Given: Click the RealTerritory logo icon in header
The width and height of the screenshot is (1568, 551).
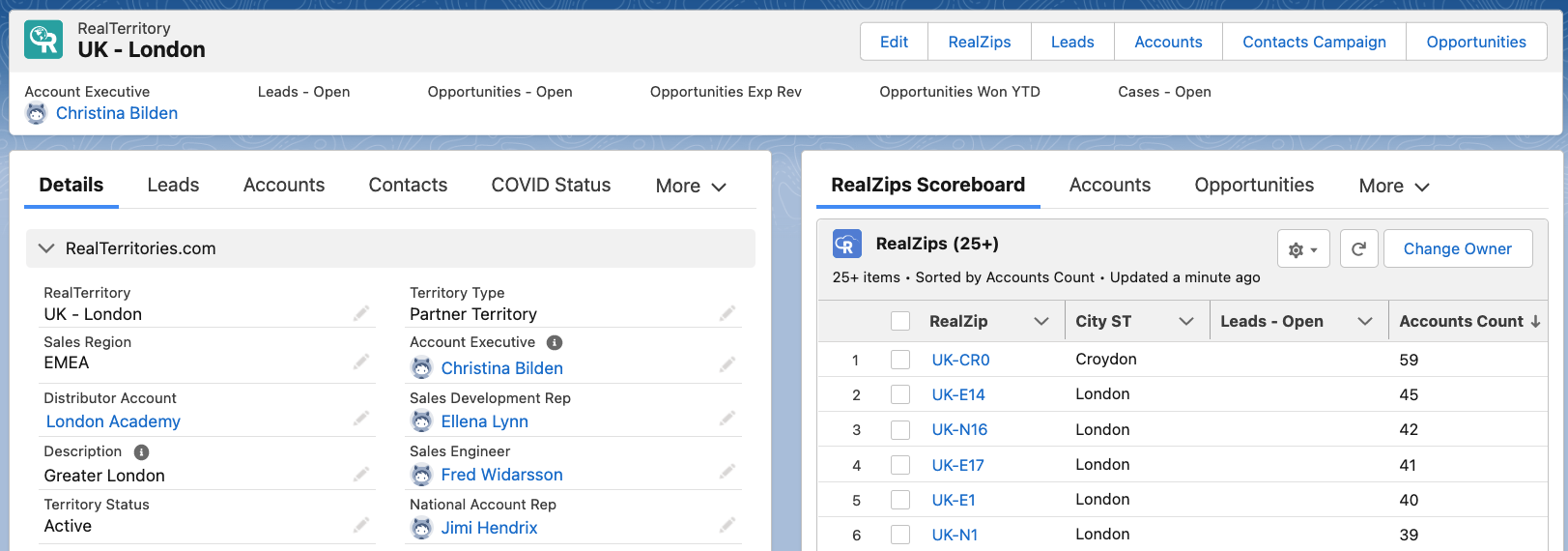Looking at the screenshot, I should click(43, 40).
